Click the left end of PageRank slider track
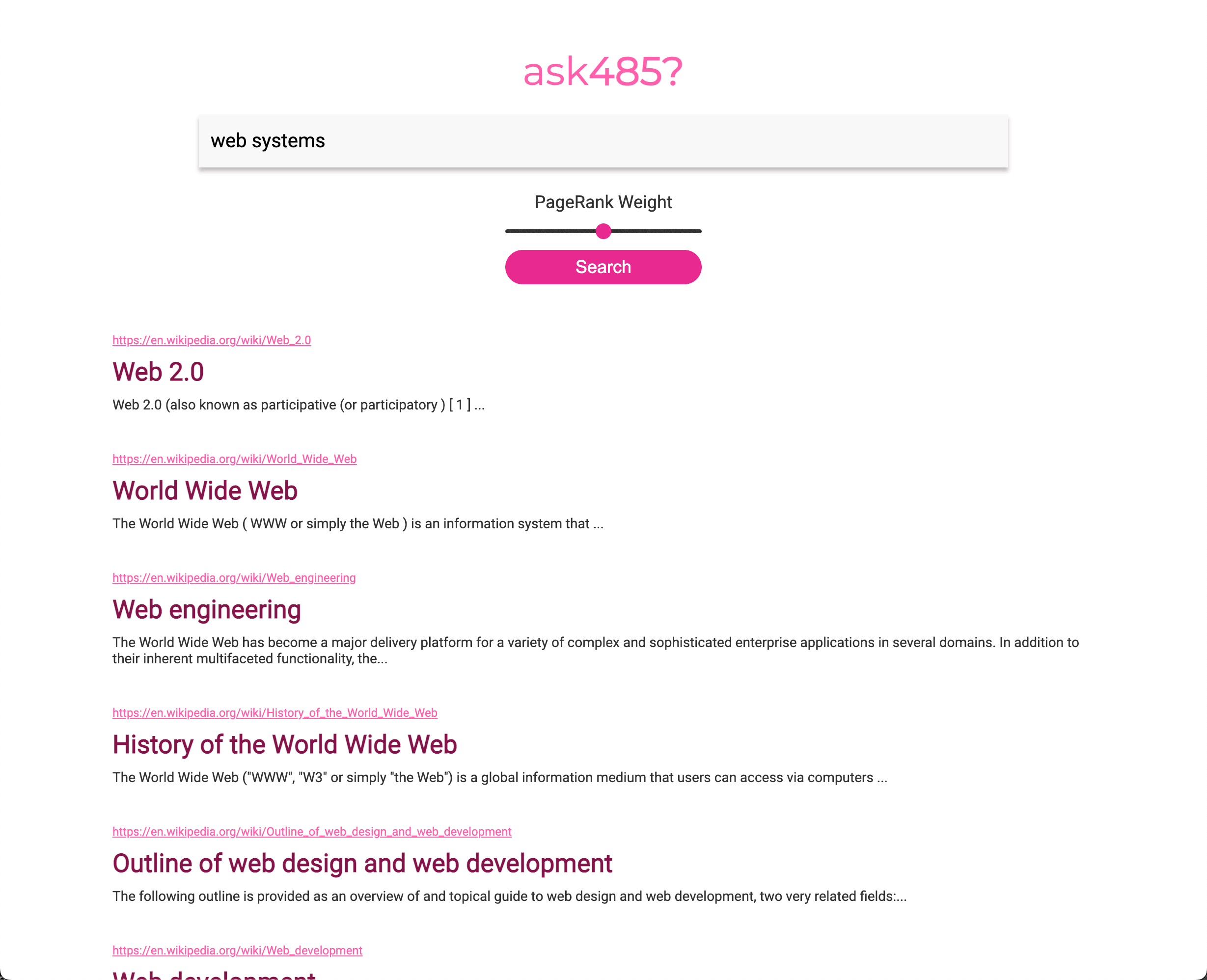This screenshot has width=1207, height=980. tap(509, 231)
